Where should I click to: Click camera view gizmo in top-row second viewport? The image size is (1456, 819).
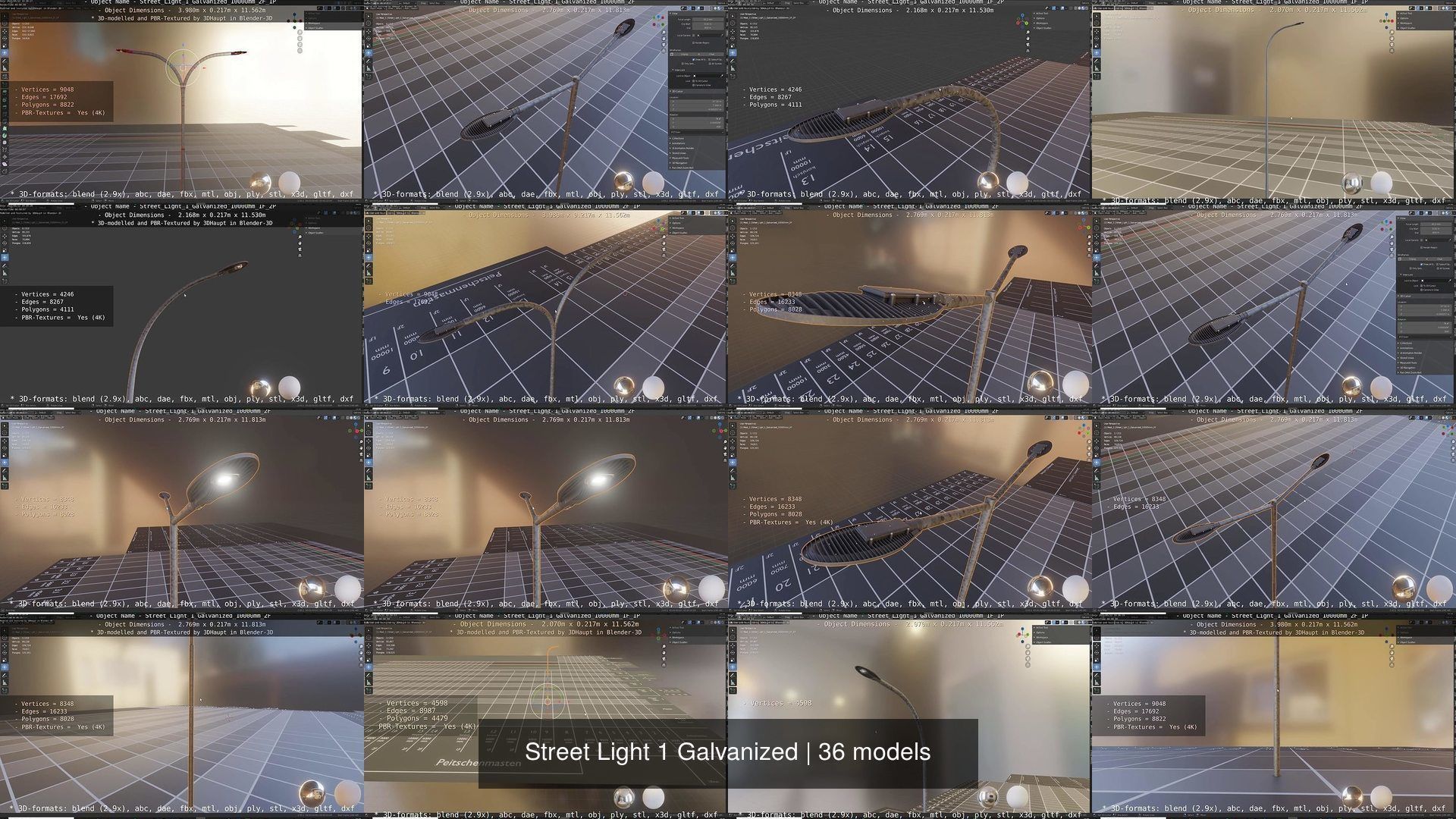pyautogui.click(x=664, y=45)
